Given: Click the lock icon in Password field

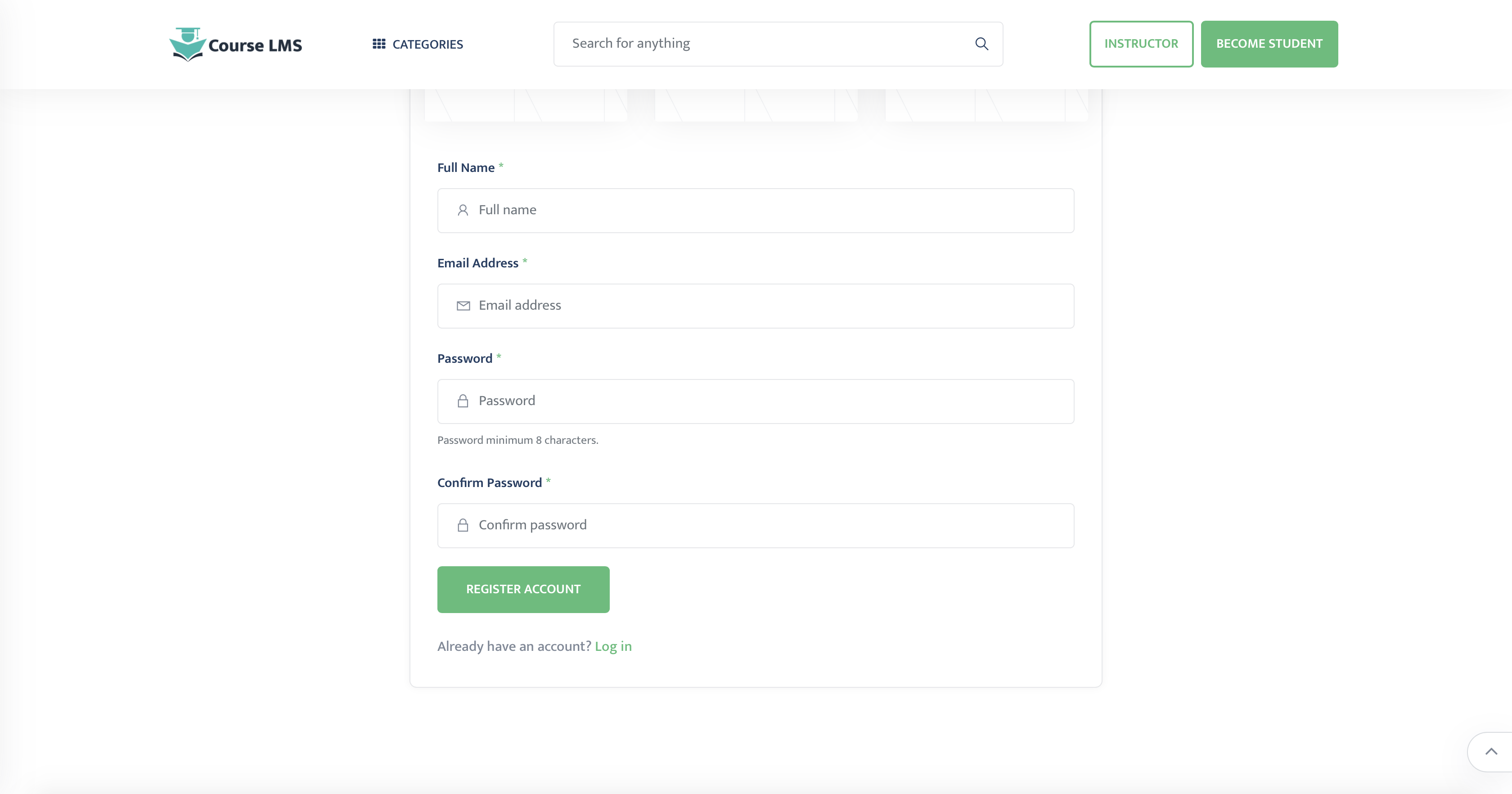Looking at the screenshot, I should pyautogui.click(x=463, y=401).
